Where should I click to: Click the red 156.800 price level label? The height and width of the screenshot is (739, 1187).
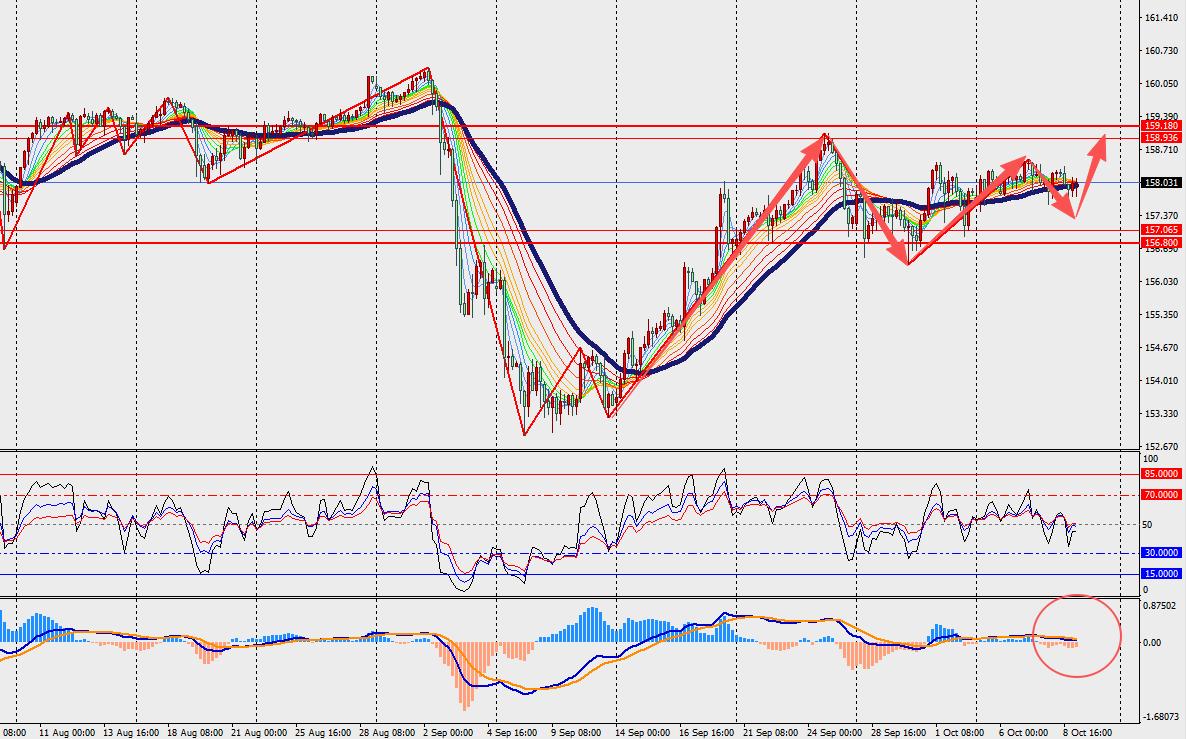point(1161,243)
